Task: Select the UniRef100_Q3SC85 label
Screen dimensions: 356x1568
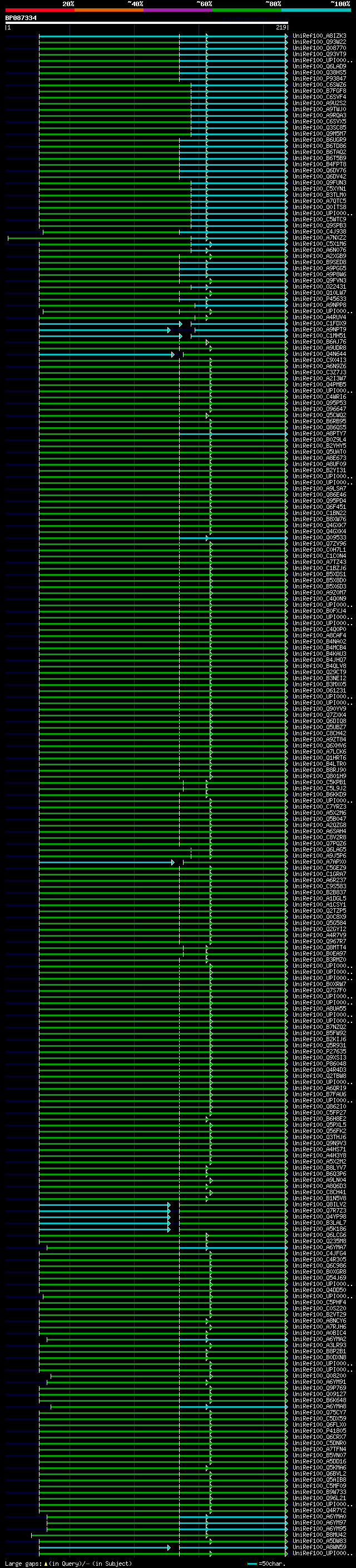Action: point(319,127)
